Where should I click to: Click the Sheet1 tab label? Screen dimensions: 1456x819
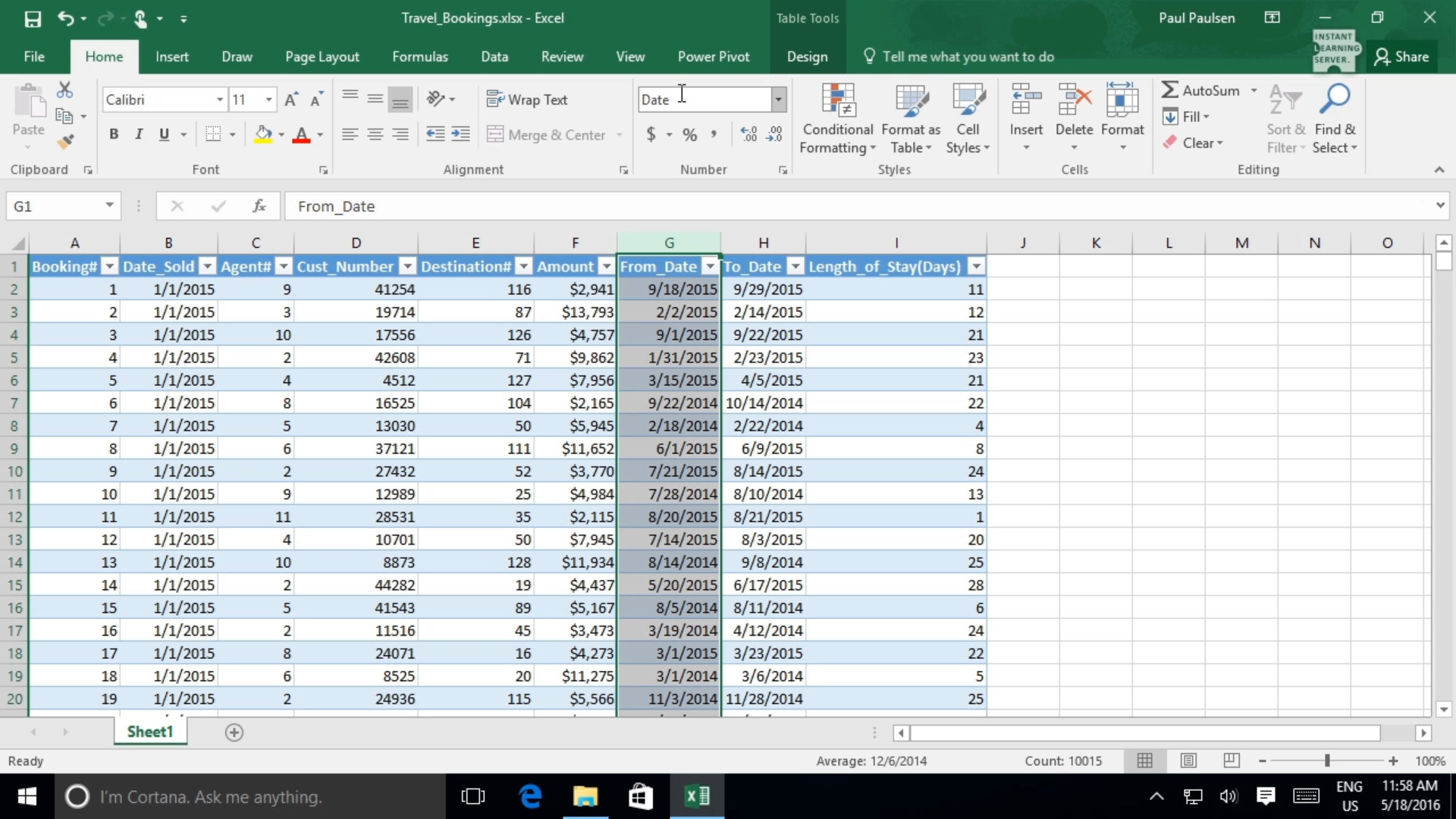(150, 732)
